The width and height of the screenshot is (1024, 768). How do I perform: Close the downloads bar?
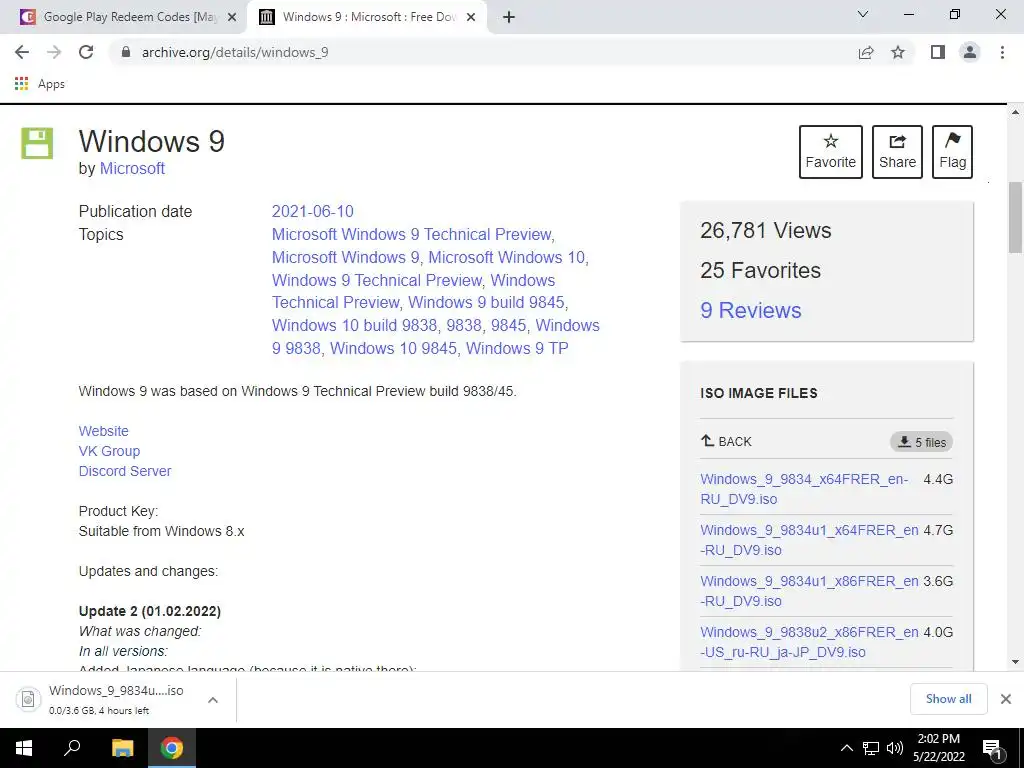pos(1006,699)
